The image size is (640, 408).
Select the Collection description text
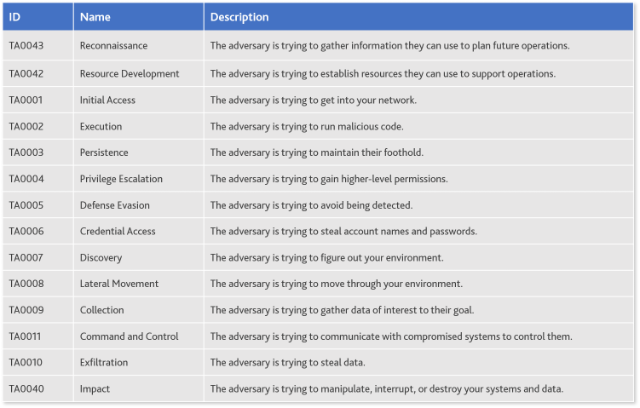coord(342,310)
